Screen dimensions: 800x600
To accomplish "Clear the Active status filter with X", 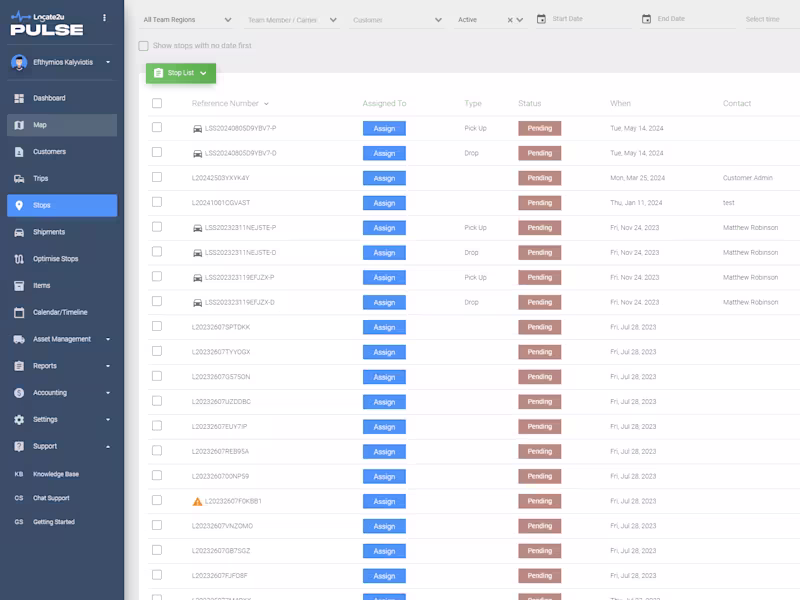I will tap(510, 20).
